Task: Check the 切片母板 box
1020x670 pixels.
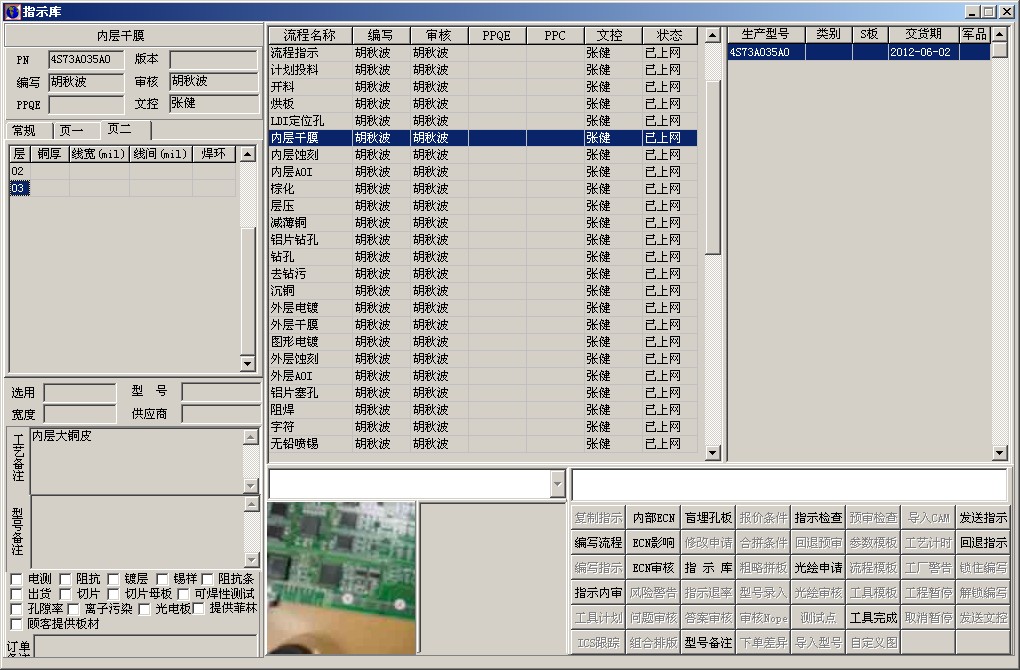Action: point(113,594)
